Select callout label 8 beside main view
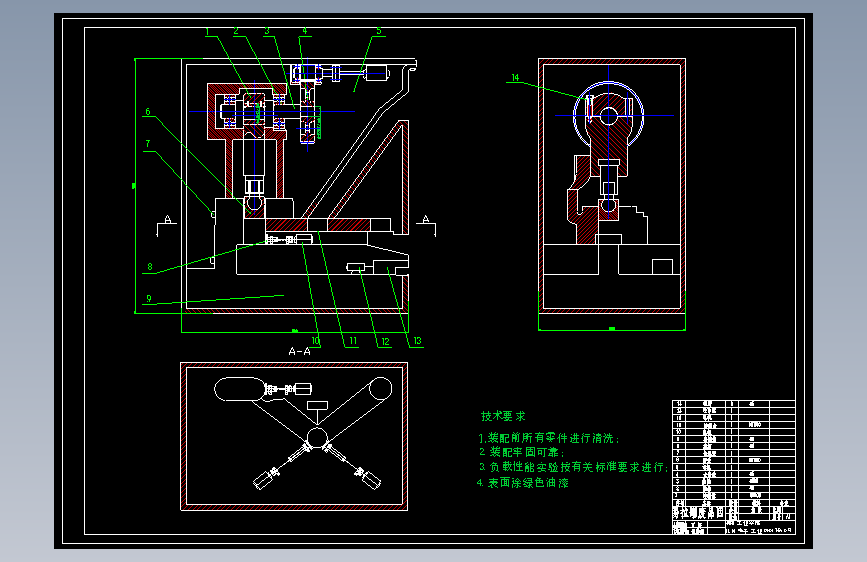This screenshot has height=562, width=867. pyautogui.click(x=149, y=267)
